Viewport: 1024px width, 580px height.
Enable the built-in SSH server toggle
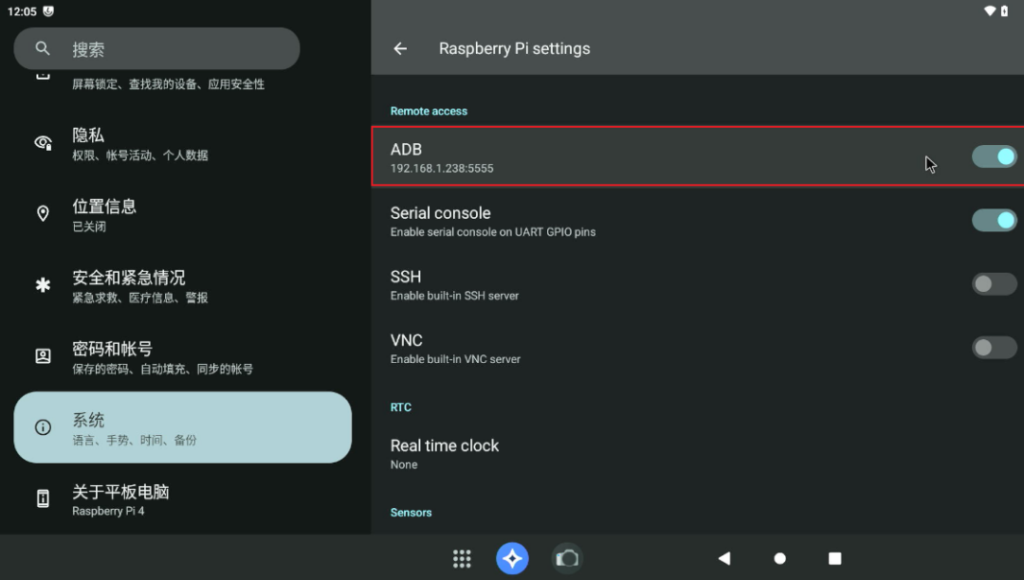993,284
